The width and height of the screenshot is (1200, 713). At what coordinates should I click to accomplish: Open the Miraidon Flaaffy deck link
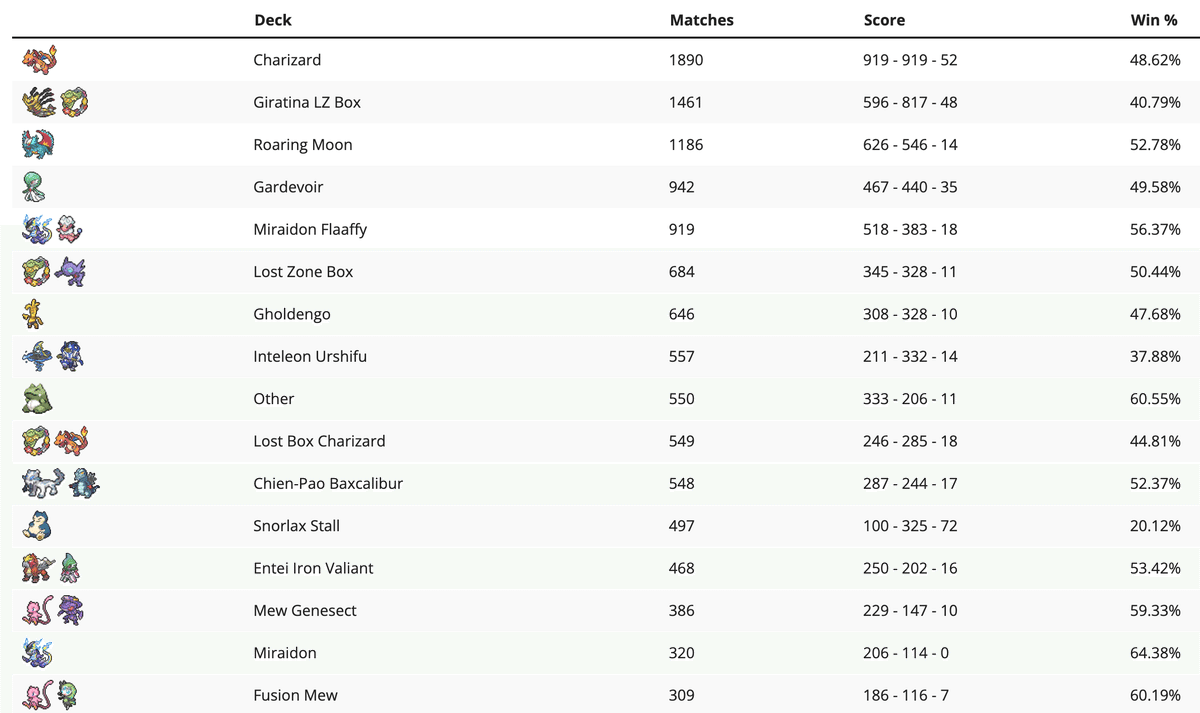310,229
